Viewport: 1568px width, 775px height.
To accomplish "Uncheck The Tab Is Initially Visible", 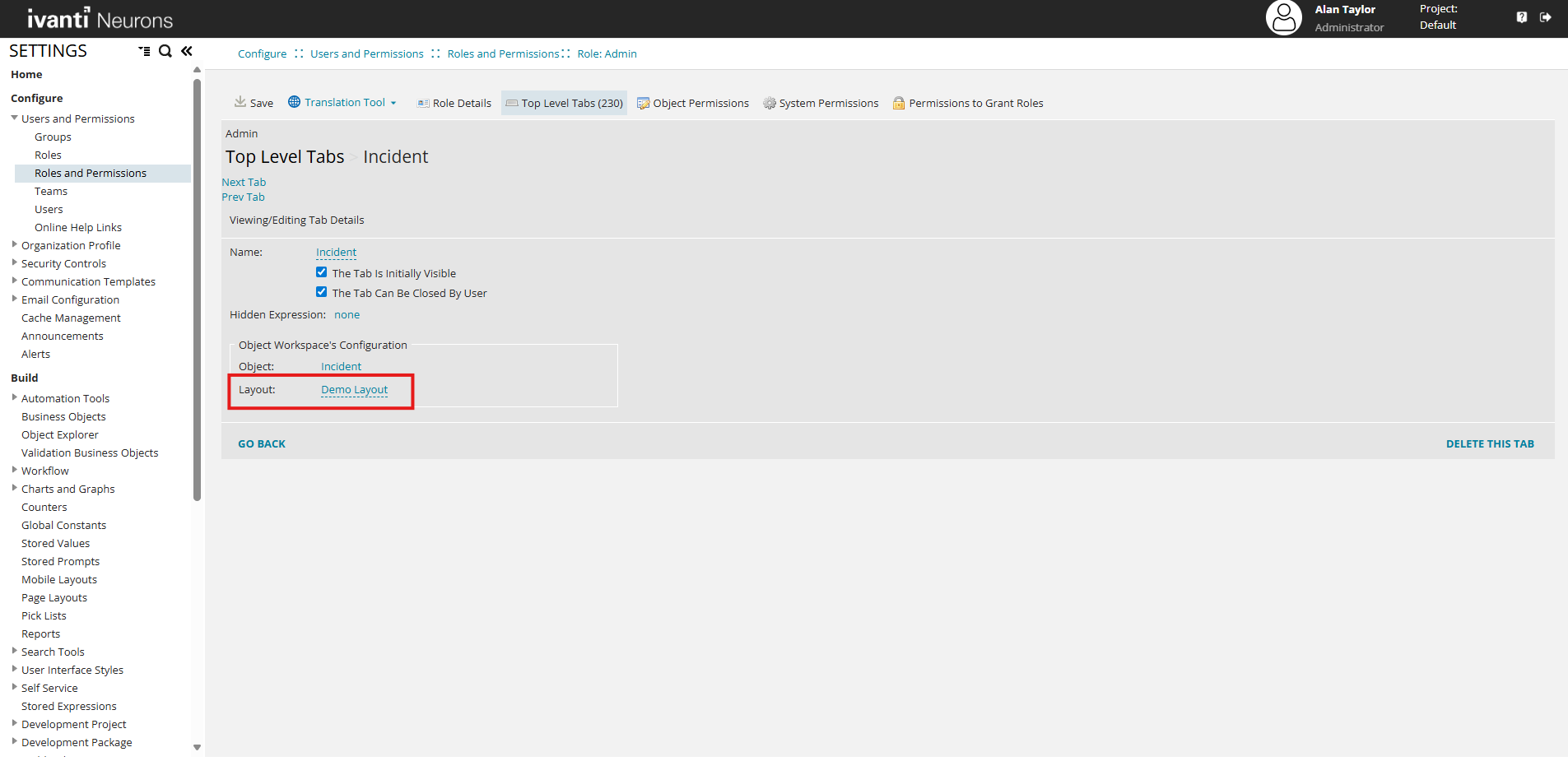I will coord(322,272).
